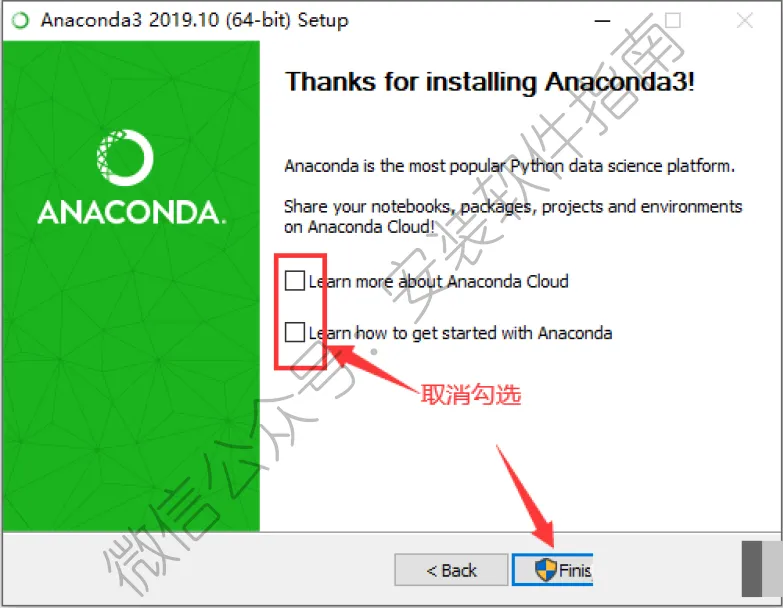Screen dimensions: 783x608
Task: Click the shield icon on the Finish button
Action: (x=545, y=570)
